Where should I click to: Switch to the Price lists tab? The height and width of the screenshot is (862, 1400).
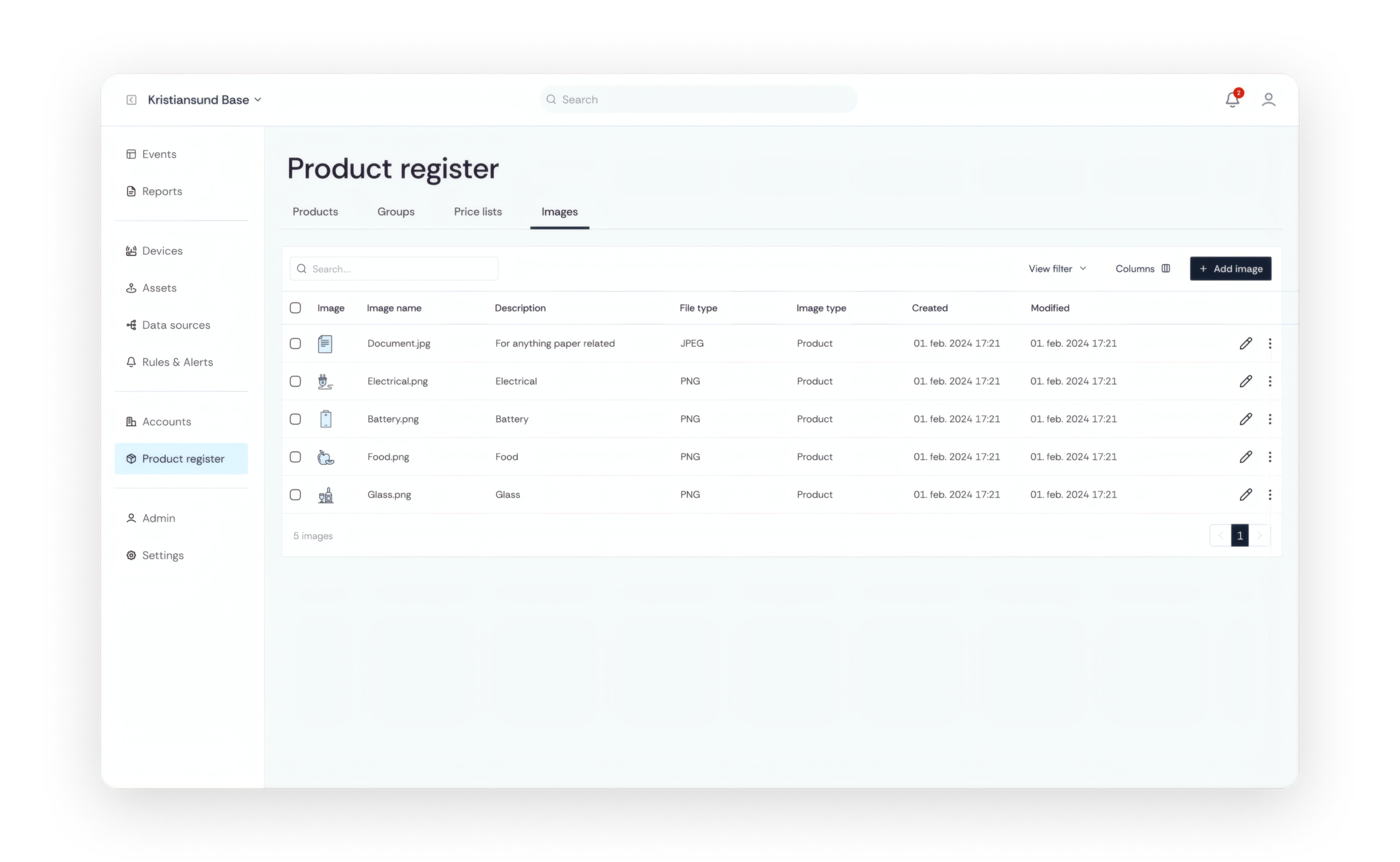click(x=477, y=212)
